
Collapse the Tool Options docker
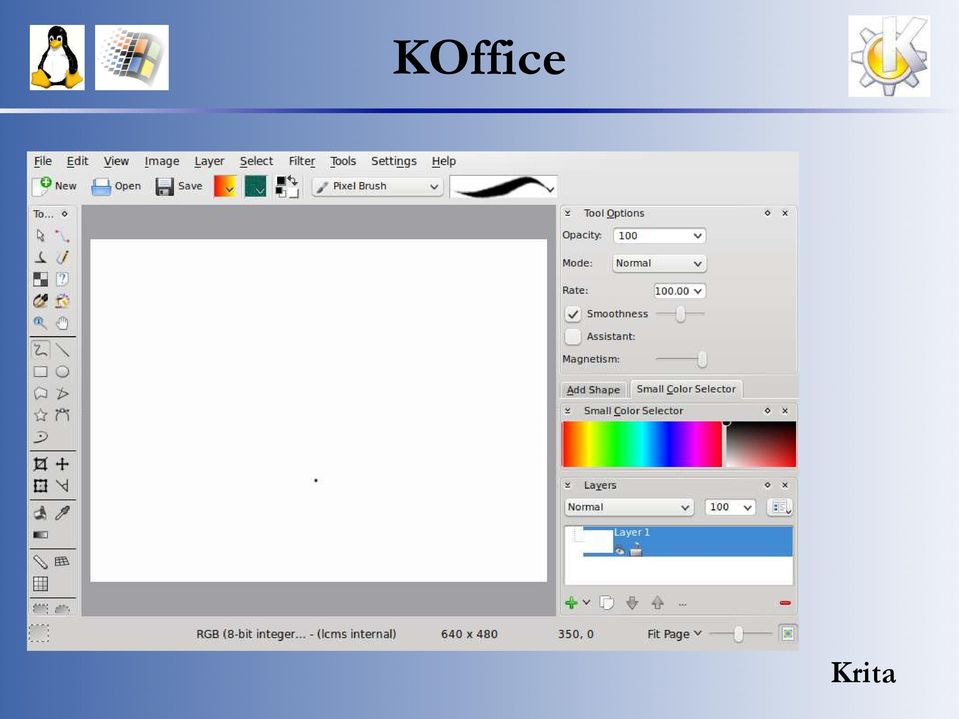point(568,213)
